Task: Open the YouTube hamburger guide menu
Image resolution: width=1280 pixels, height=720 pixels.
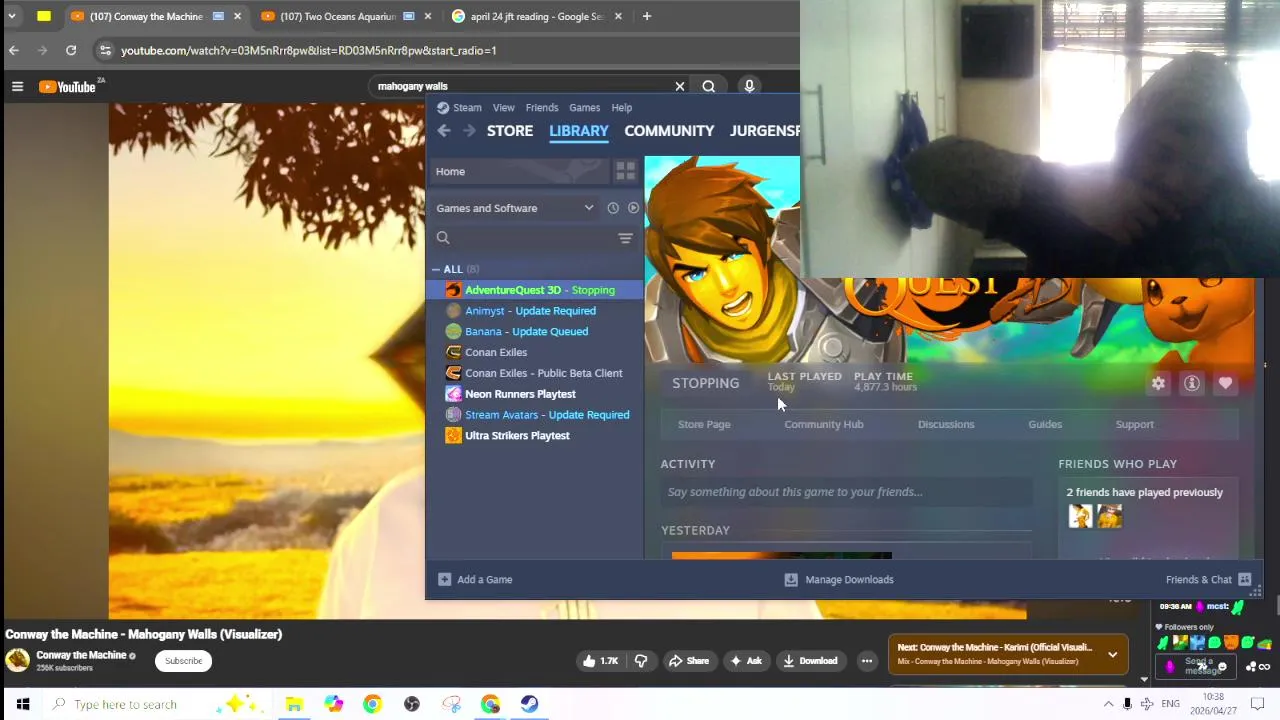Action: point(17,87)
